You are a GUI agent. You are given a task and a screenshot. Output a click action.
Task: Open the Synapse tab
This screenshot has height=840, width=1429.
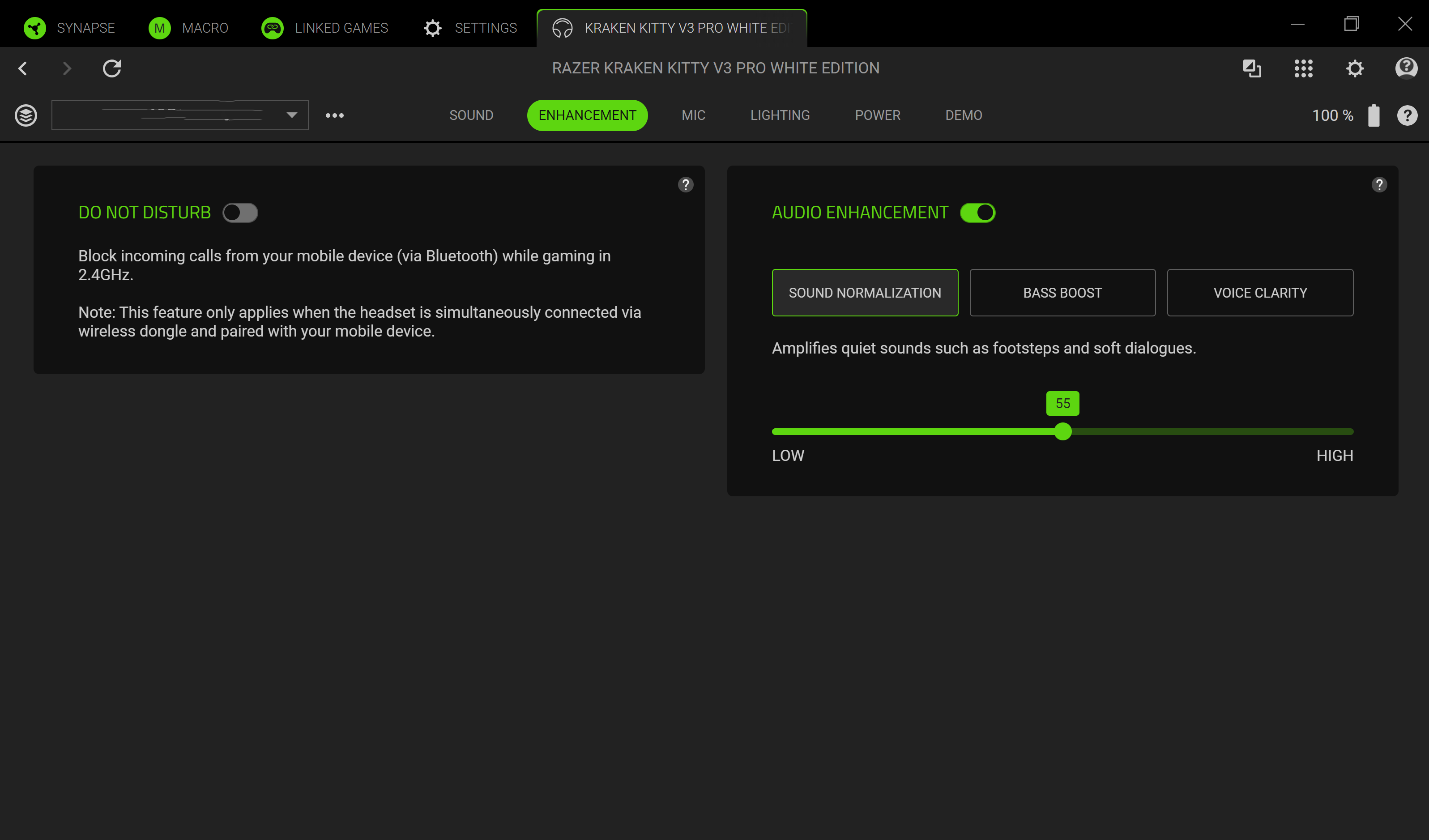pyautogui.click(x=68, y=28)
